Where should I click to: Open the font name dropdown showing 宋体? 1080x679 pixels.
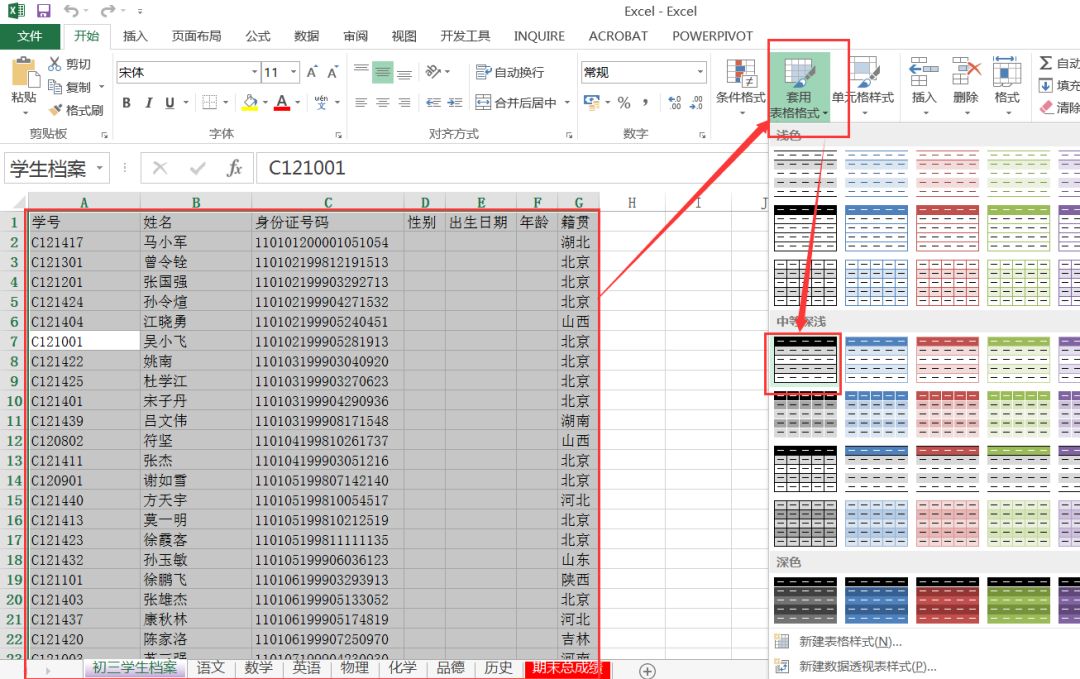point(254,73)
